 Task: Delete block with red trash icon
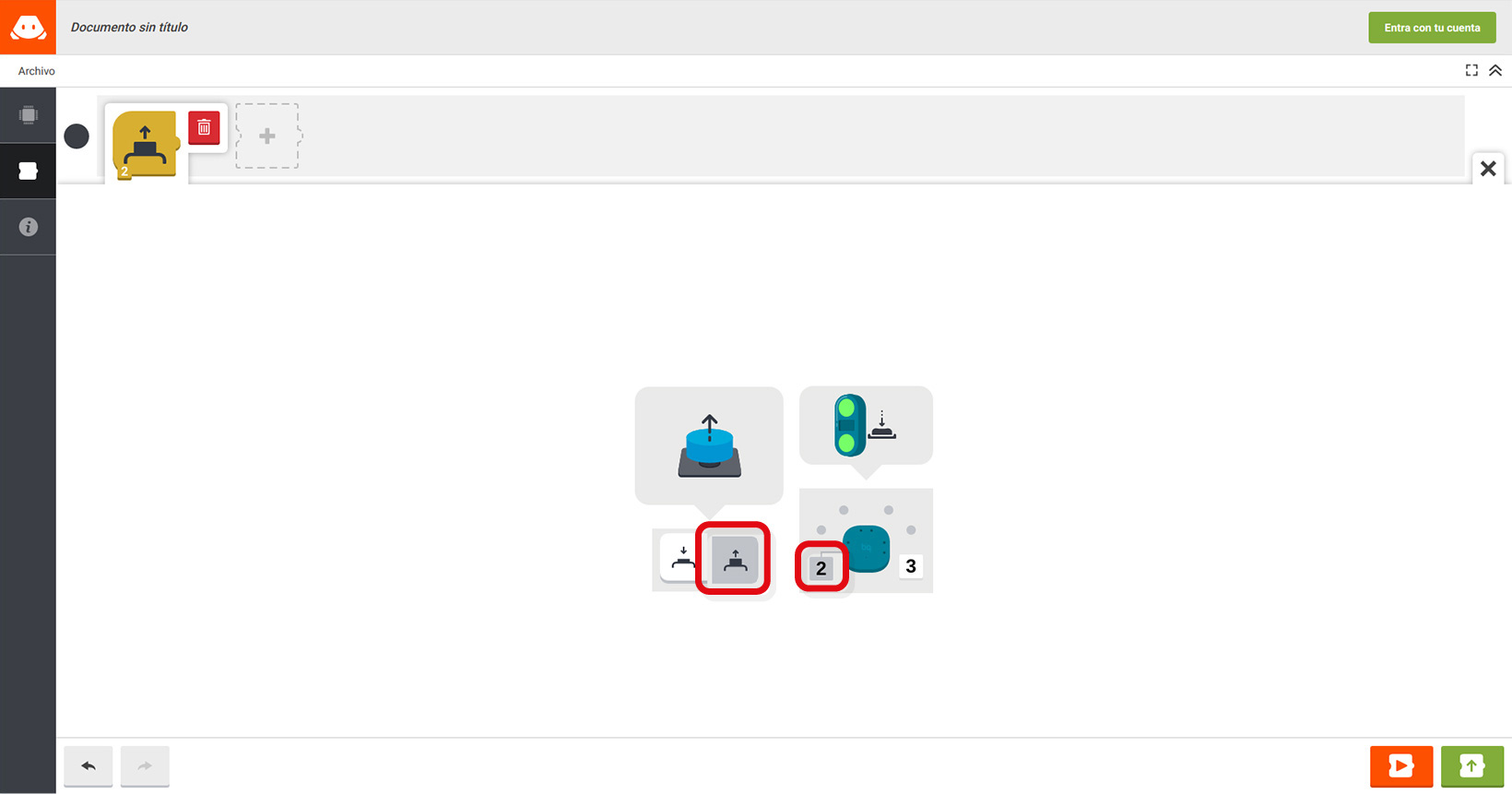[204, 128]
